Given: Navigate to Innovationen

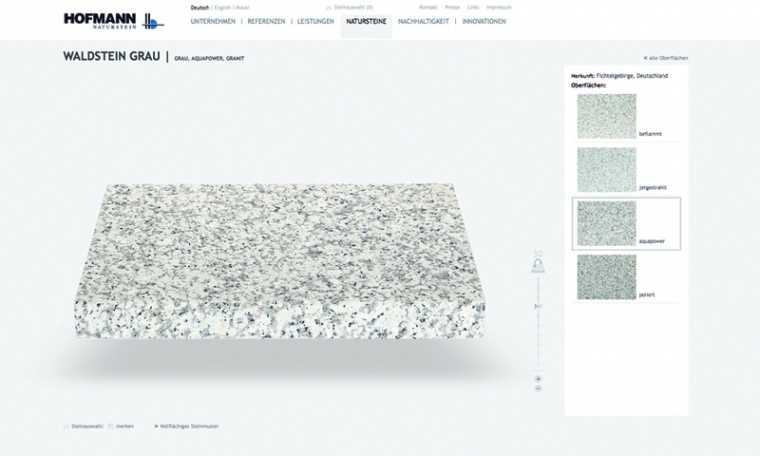Looking at the screenshot, I should 484,21.
